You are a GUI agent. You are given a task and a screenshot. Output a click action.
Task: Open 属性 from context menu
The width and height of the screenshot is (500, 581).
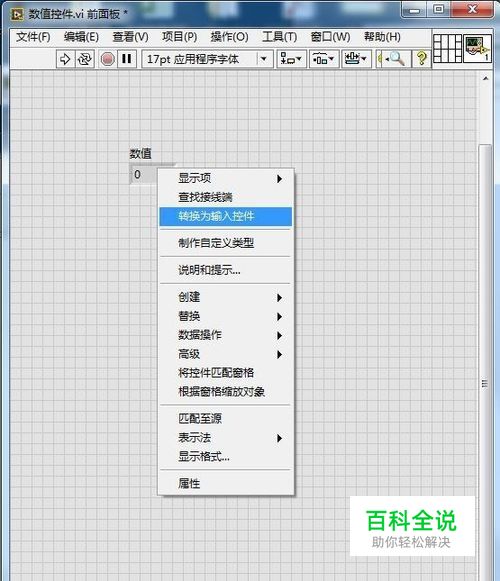click(x=226, y=484)
